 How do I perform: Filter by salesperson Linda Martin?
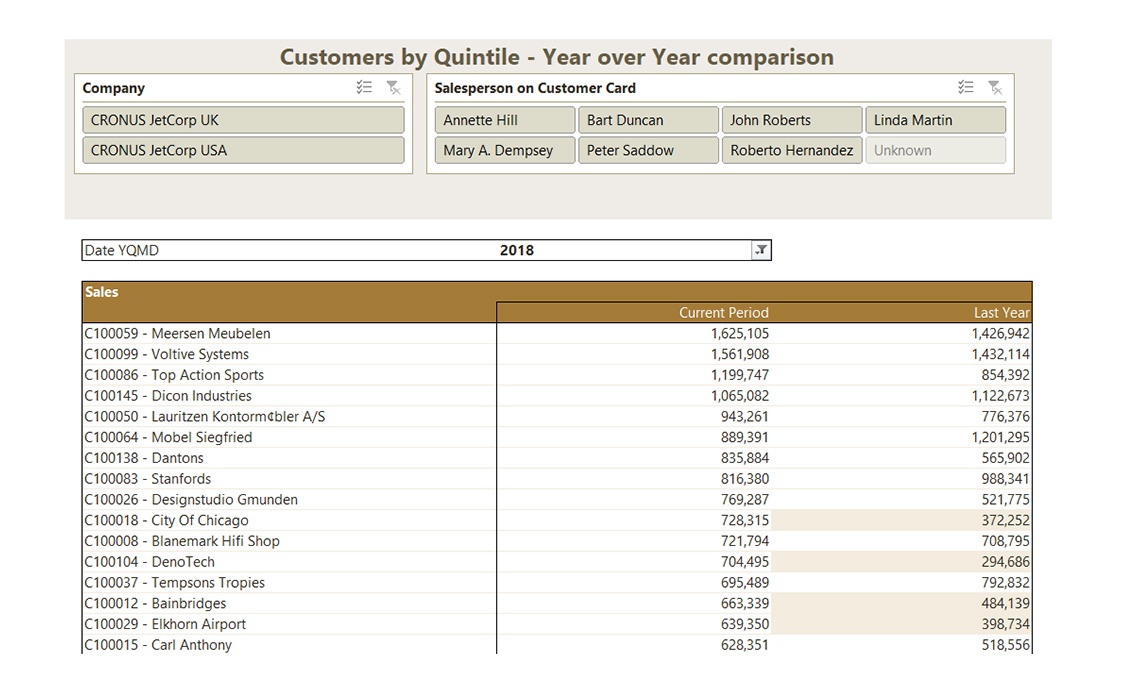tap(936, 120)
